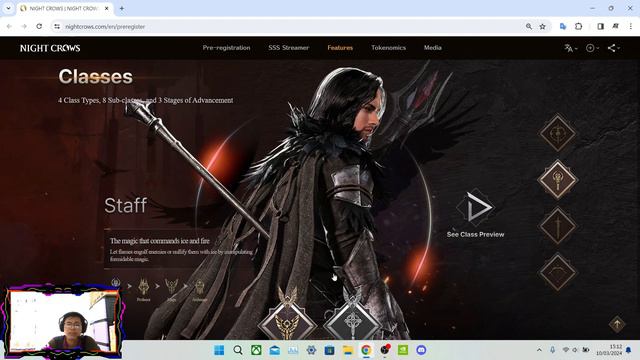Open the Features nav item
This screenshot has height=360, width=640.
point(340,48)
